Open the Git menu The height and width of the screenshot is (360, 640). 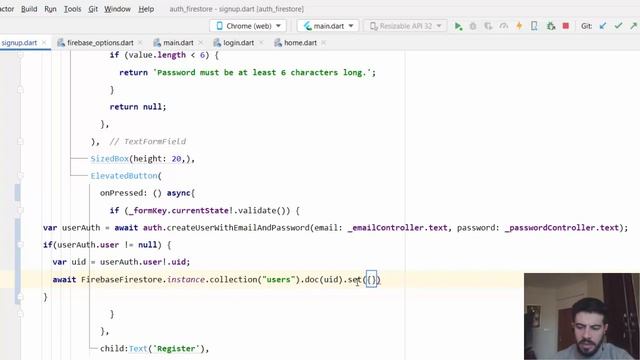tap(93, 9)
